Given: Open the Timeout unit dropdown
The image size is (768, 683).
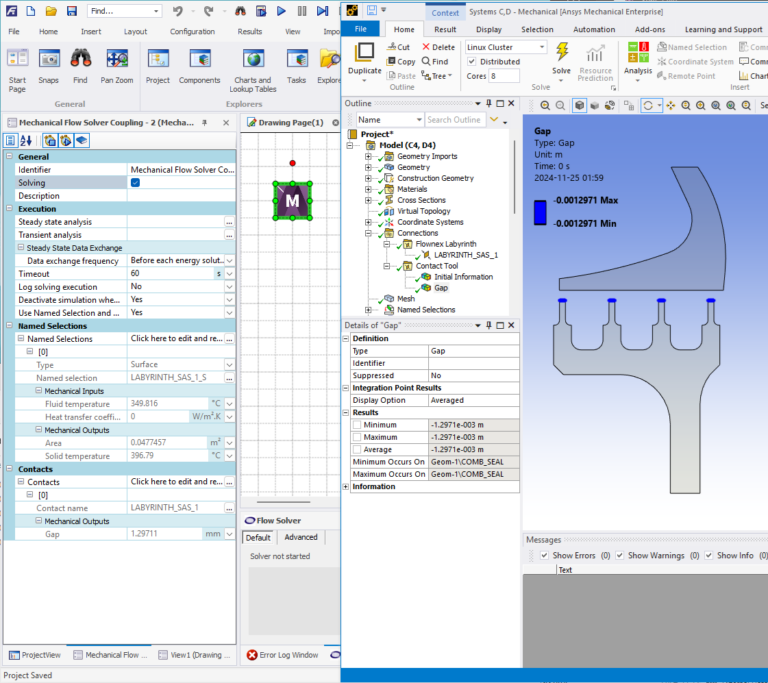Looking at the screenshot, I should coord(229,274).
